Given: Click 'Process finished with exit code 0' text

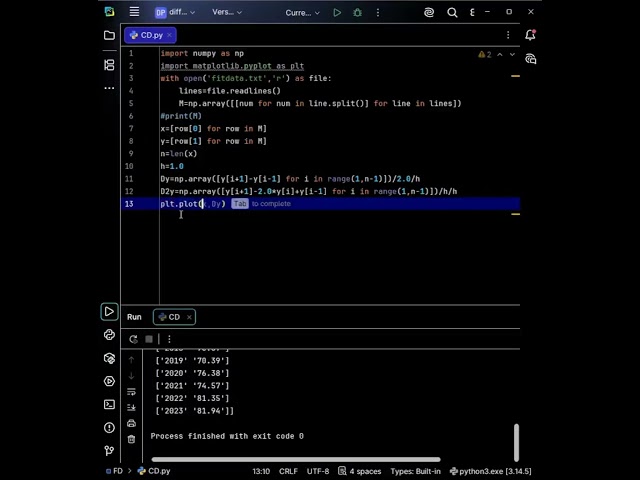Looking at the screenshot, I should (x=227, y=436).
